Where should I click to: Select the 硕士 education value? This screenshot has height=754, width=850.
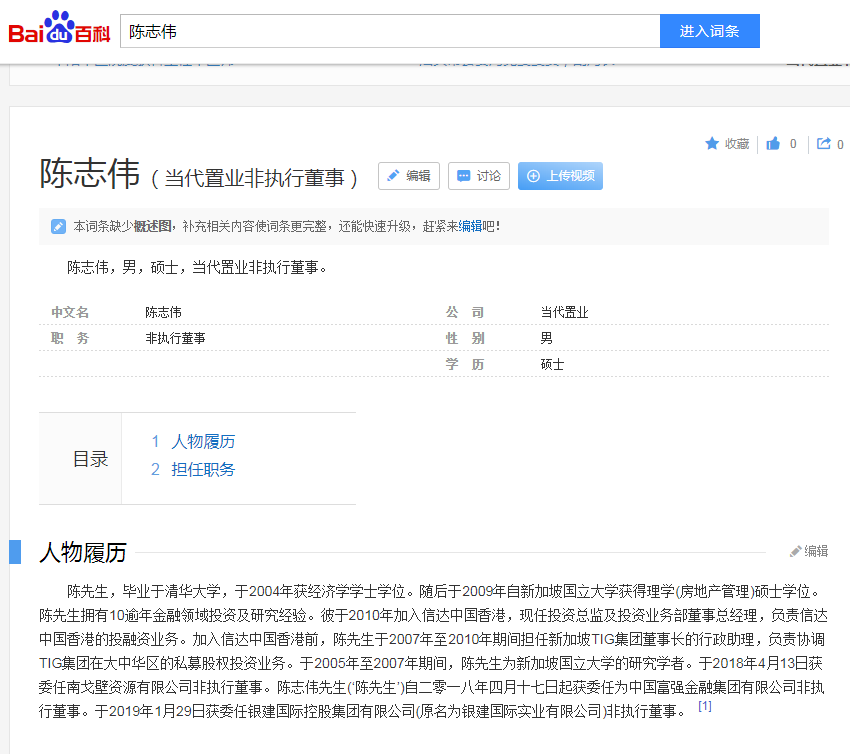click(552, 364)
